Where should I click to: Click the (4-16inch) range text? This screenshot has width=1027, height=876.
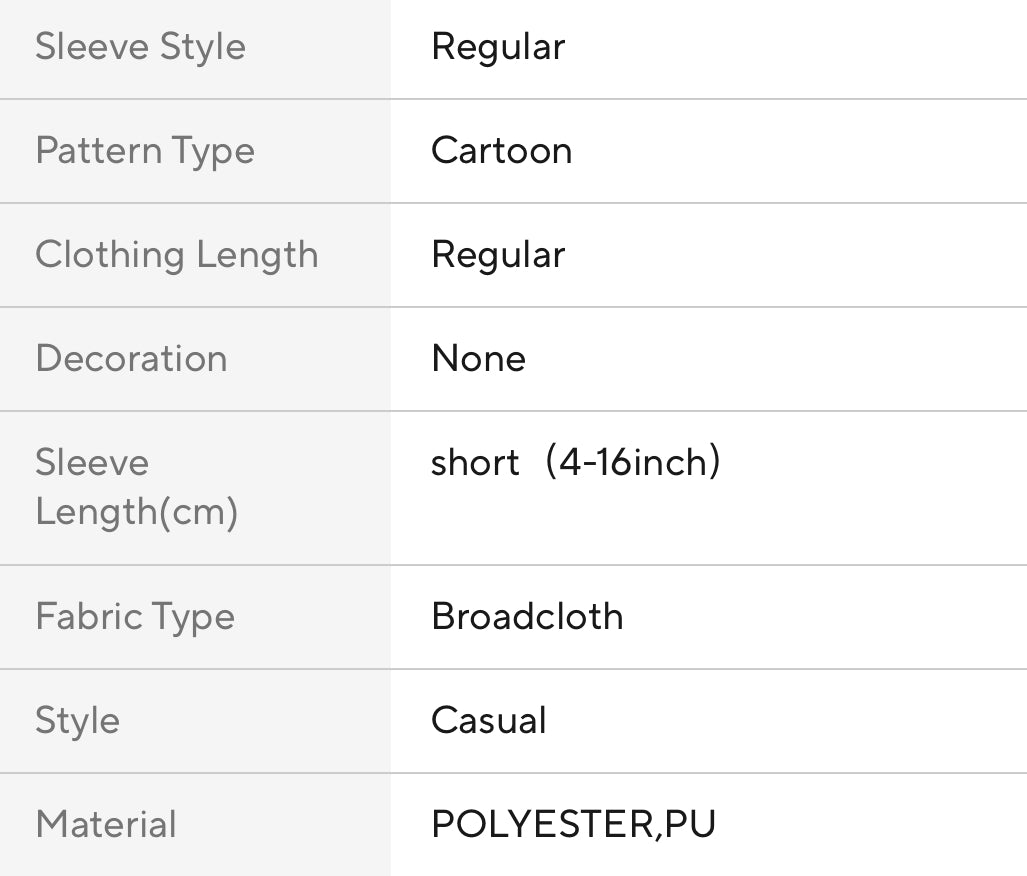(x=632, y=463)
